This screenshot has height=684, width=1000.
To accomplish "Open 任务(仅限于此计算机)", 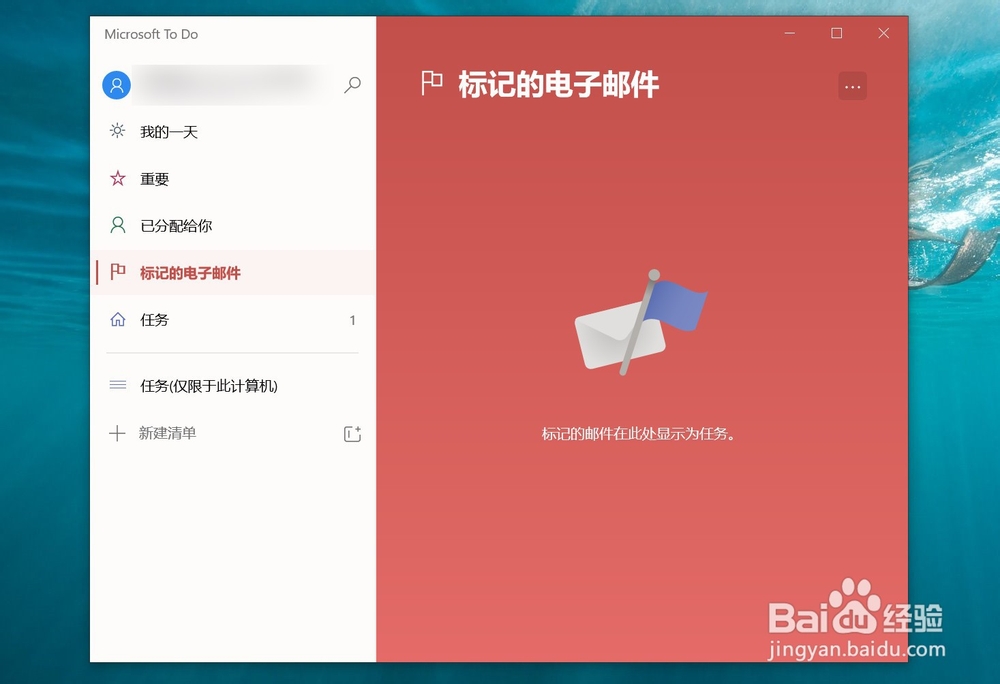I will tap(210, 385).
